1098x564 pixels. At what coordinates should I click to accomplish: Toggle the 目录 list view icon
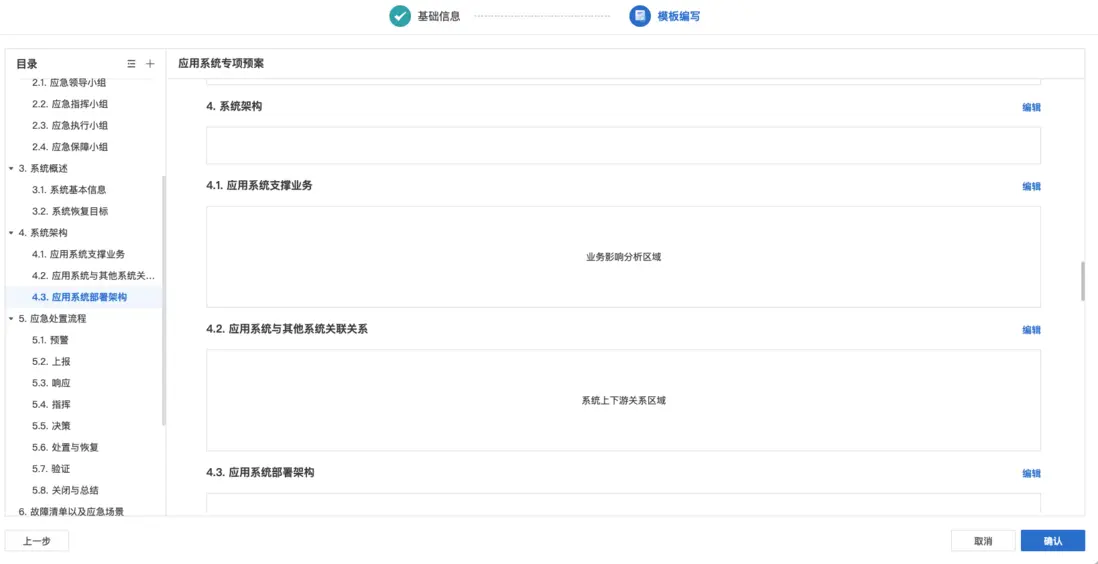click(x=131, y=64)
